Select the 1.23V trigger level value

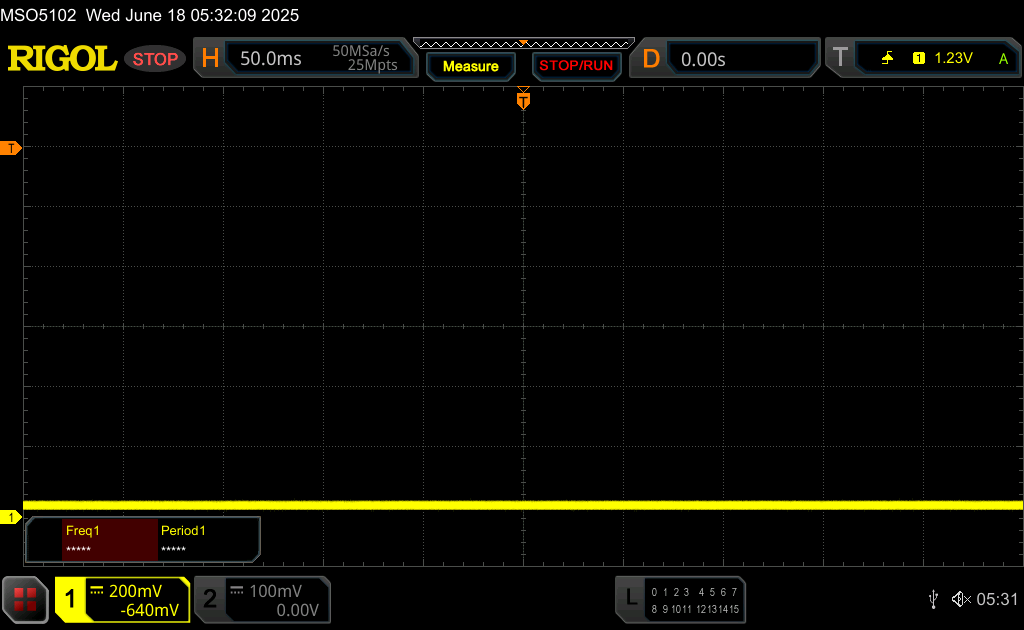coord(953,58)
